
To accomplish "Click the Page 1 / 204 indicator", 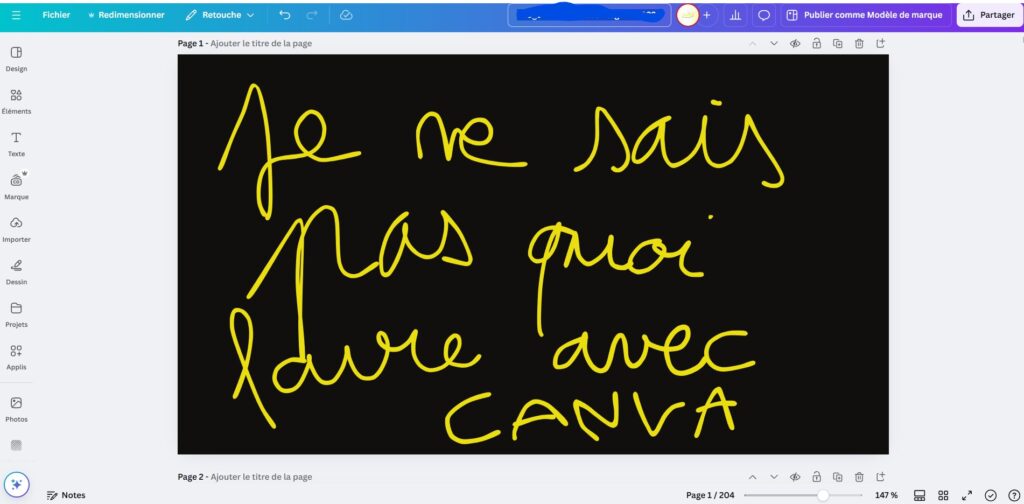I will point(710,495).
